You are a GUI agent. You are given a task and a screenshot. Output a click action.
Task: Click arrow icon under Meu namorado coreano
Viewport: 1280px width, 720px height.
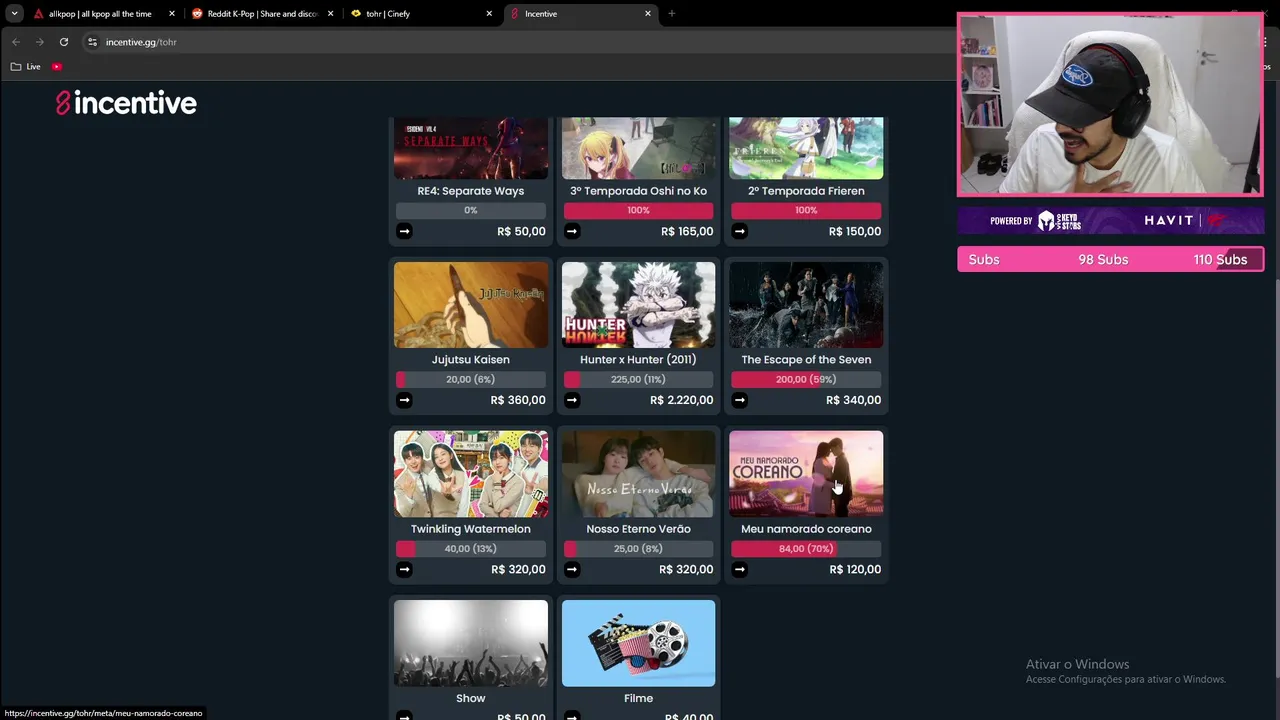739,569
